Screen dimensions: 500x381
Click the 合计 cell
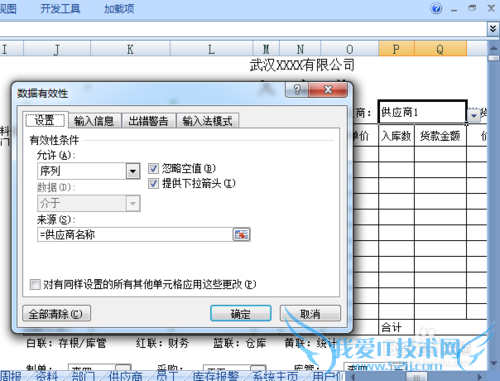click(x=396, y=327)
